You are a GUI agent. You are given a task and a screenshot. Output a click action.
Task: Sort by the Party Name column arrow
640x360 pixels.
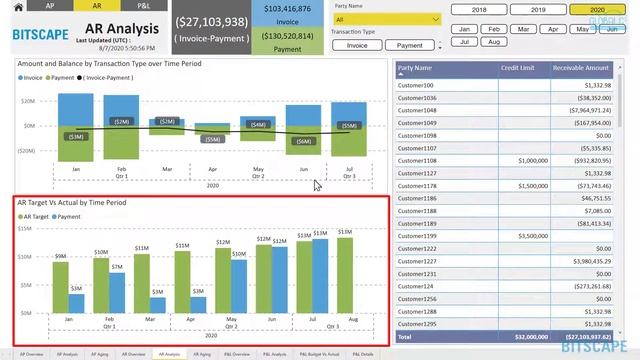(400, 75)
